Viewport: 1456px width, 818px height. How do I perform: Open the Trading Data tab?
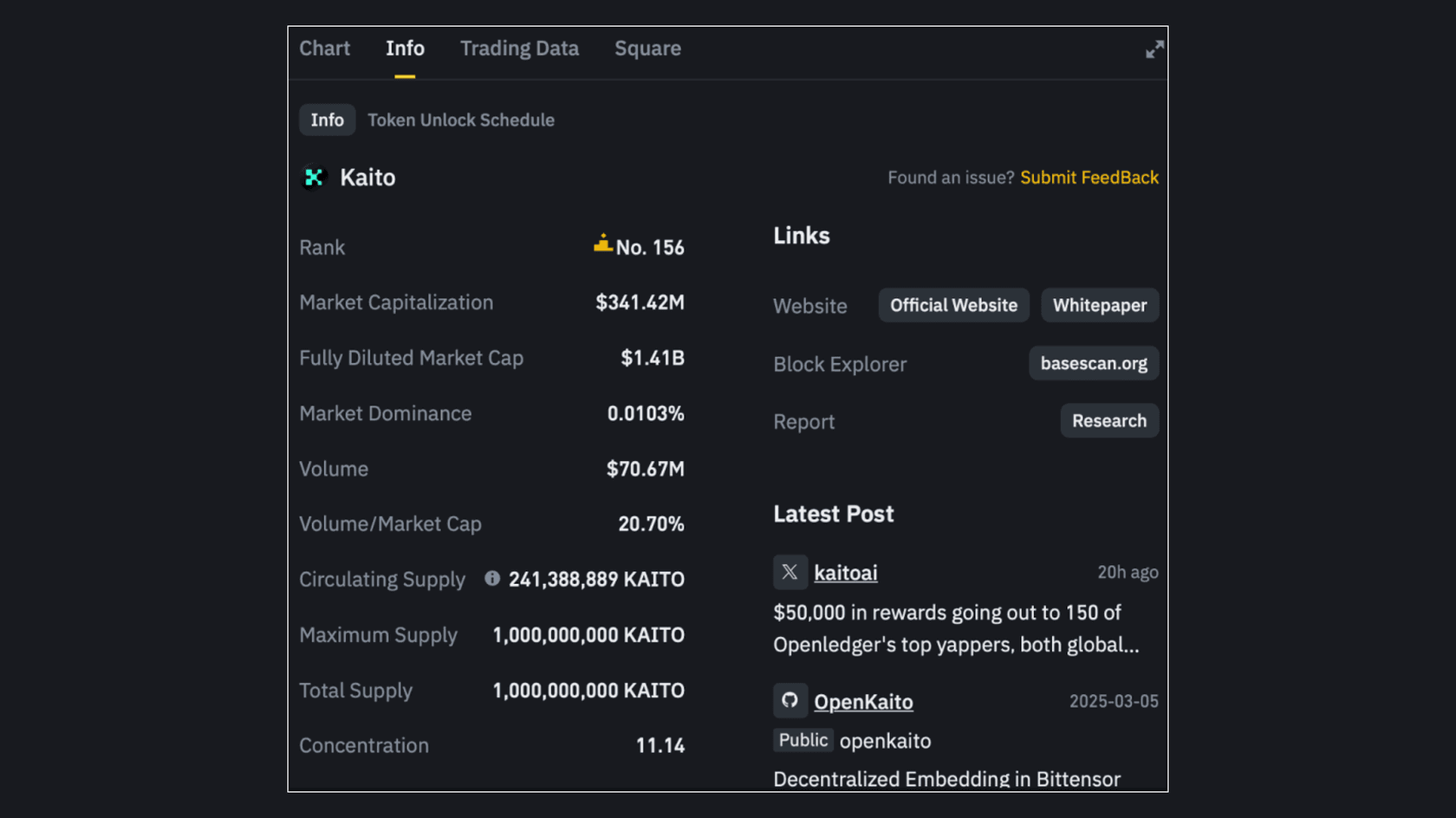point(519,49)
